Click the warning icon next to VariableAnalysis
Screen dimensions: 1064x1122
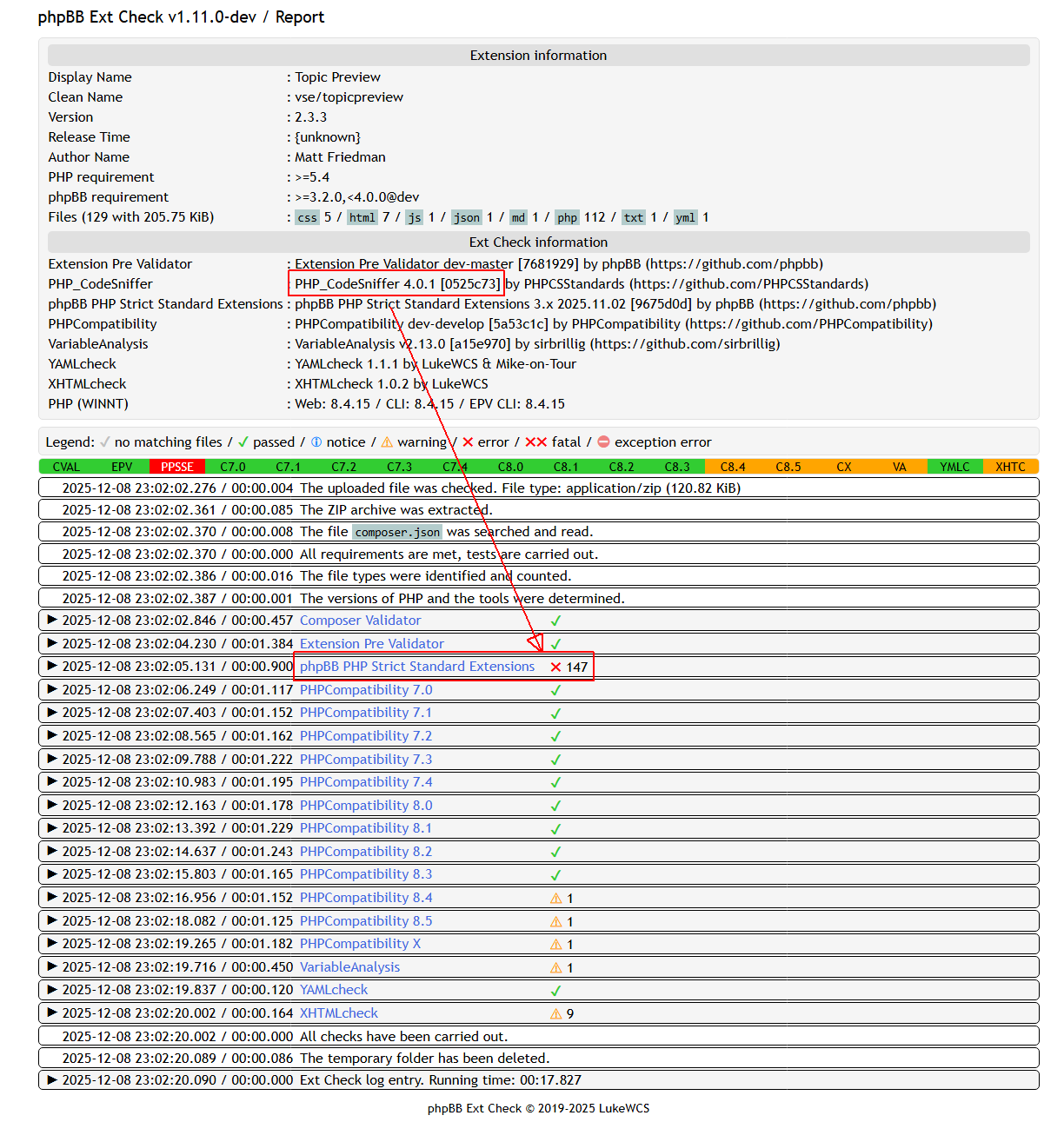click(x=556, y=967)
